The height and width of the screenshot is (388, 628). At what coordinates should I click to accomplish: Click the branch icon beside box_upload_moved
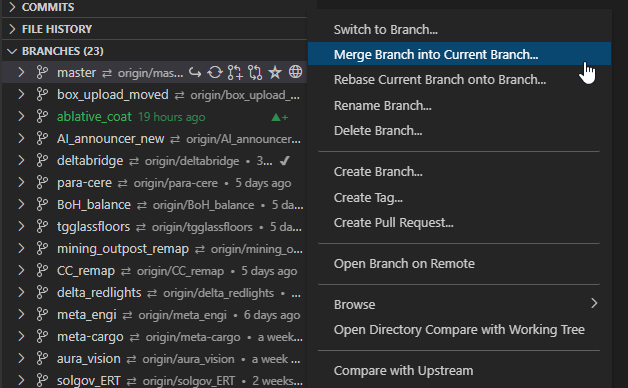point(42,94)
